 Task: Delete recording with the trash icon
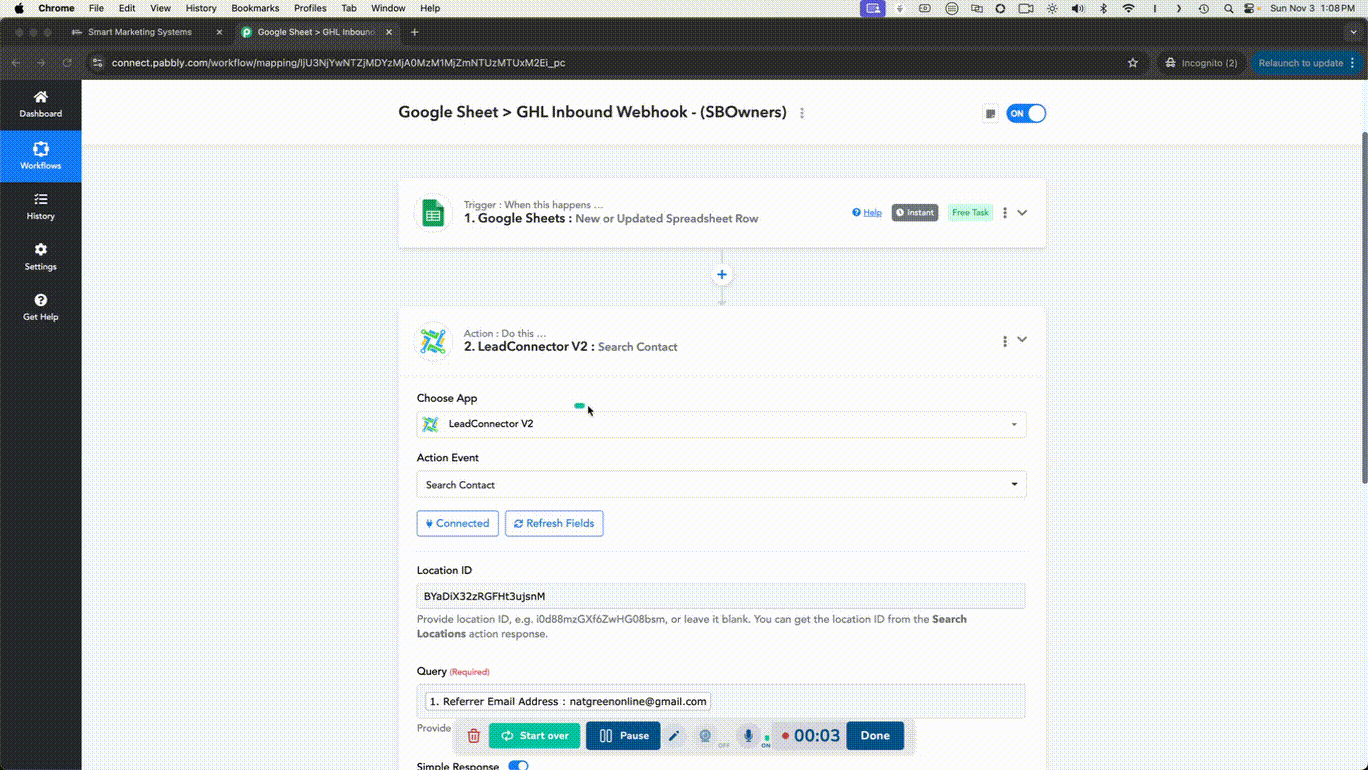click(x=474, y=736)
